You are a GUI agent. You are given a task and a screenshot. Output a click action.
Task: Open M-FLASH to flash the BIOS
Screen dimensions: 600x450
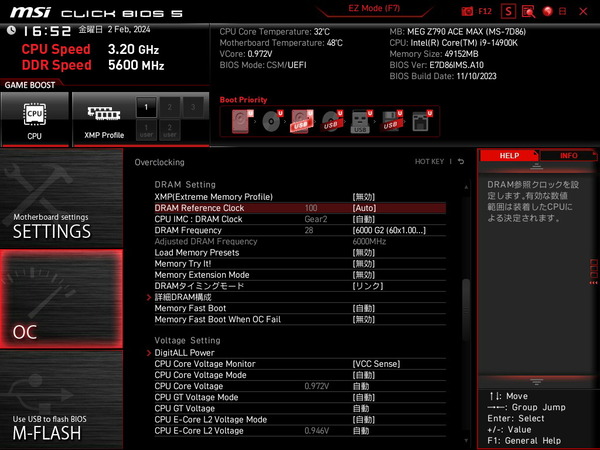coord(61,426)
